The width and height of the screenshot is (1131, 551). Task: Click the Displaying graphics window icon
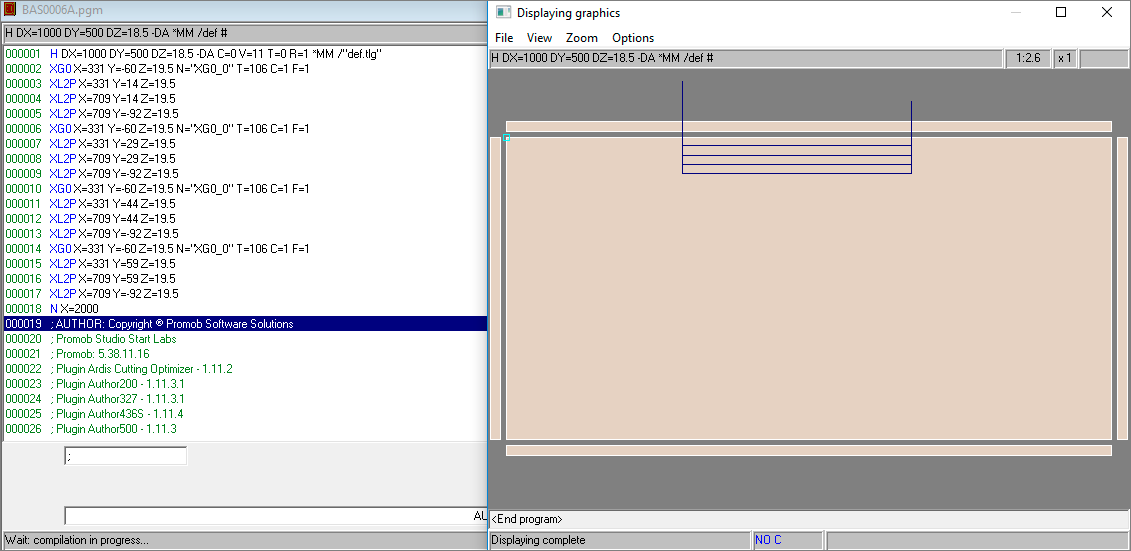(503, 12)
